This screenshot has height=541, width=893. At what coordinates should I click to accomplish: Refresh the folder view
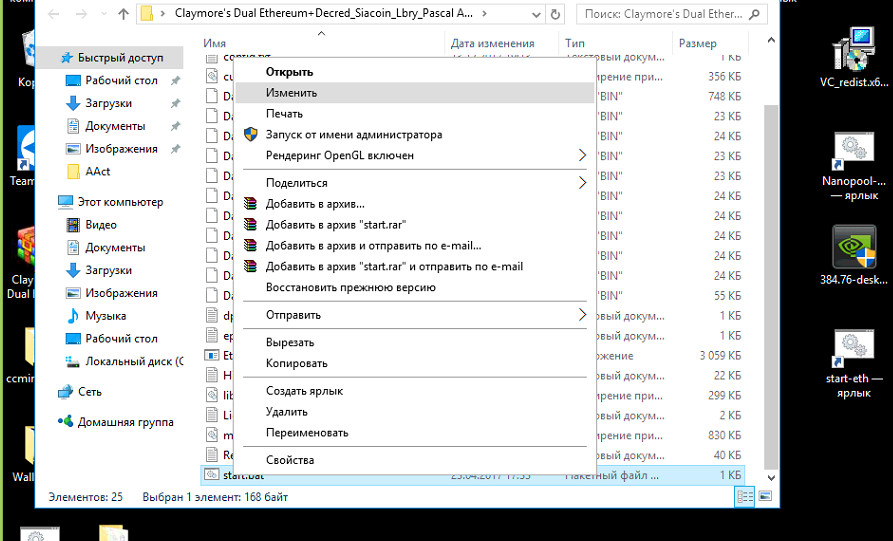[x=555, y=14]
